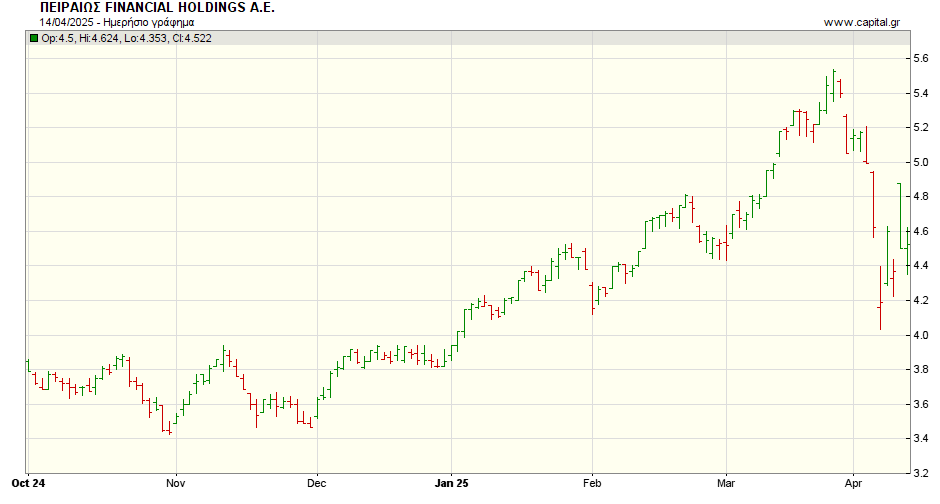Click the Apr x-axis label
Image resolution: width=940 pixels, height=504 pixels.
pyautogui.click(x=853, y=482)
